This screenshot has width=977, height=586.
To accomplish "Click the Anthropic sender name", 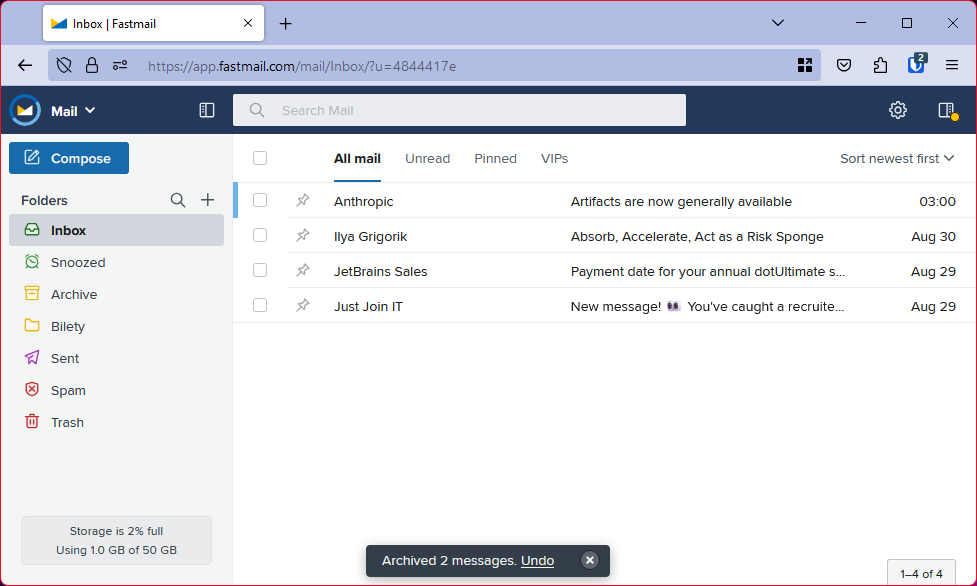I will point(363,201).
